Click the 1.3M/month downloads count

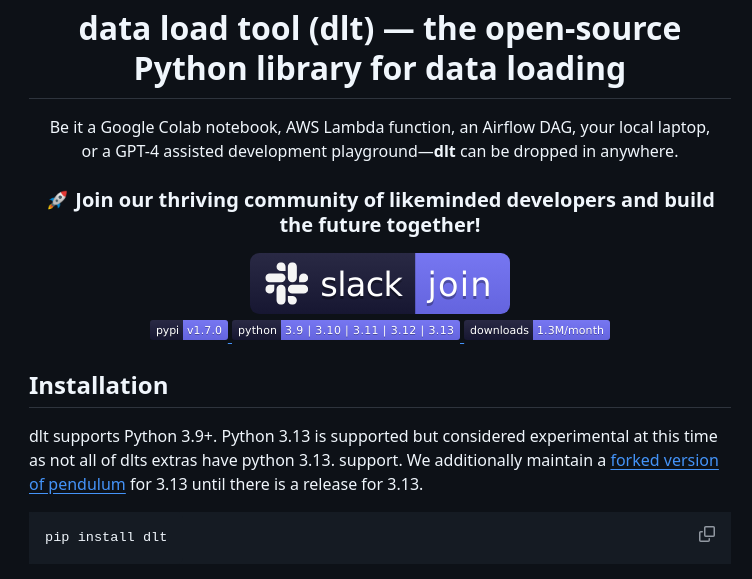coord(570,330)
